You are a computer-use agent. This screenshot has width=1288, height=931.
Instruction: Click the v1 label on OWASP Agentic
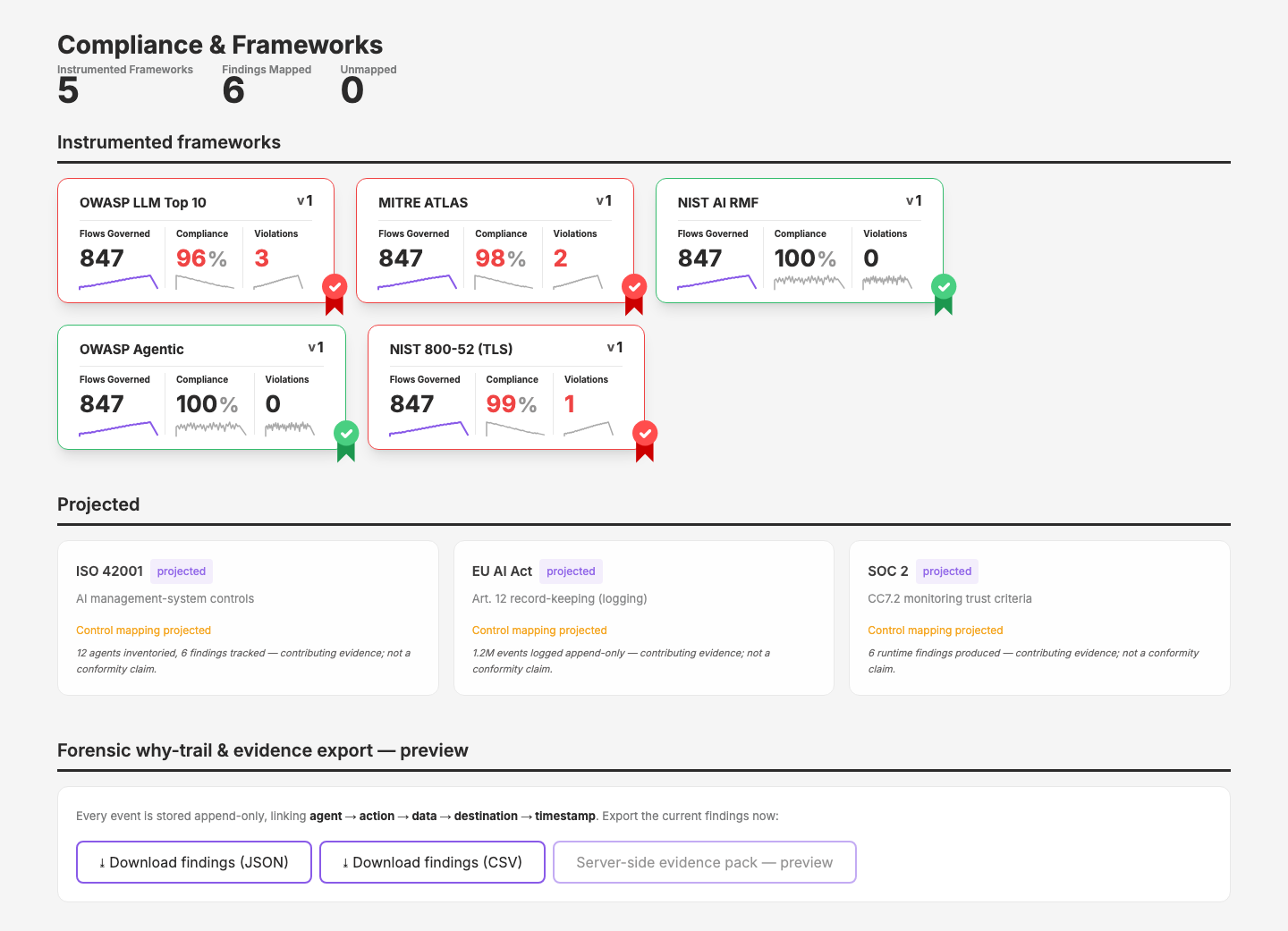[316, 348]
